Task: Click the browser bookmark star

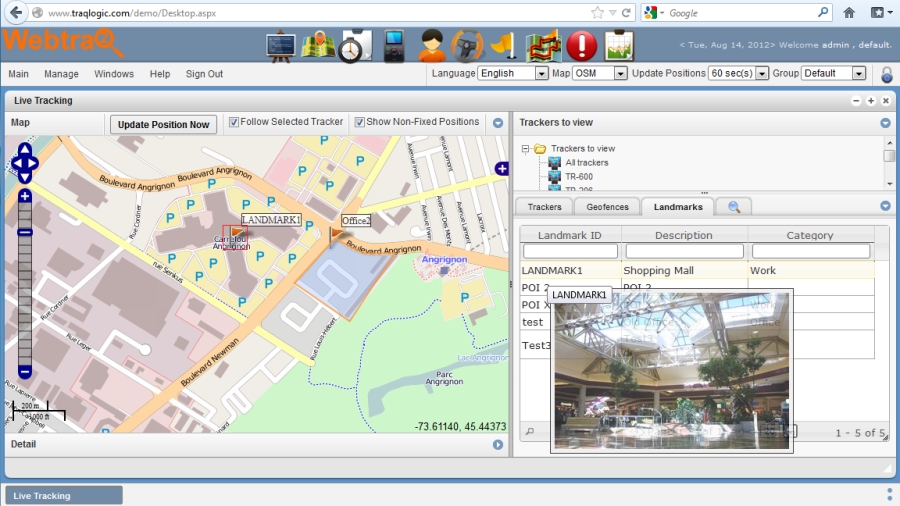Action: pyautogui.click(x=598, y=13)
